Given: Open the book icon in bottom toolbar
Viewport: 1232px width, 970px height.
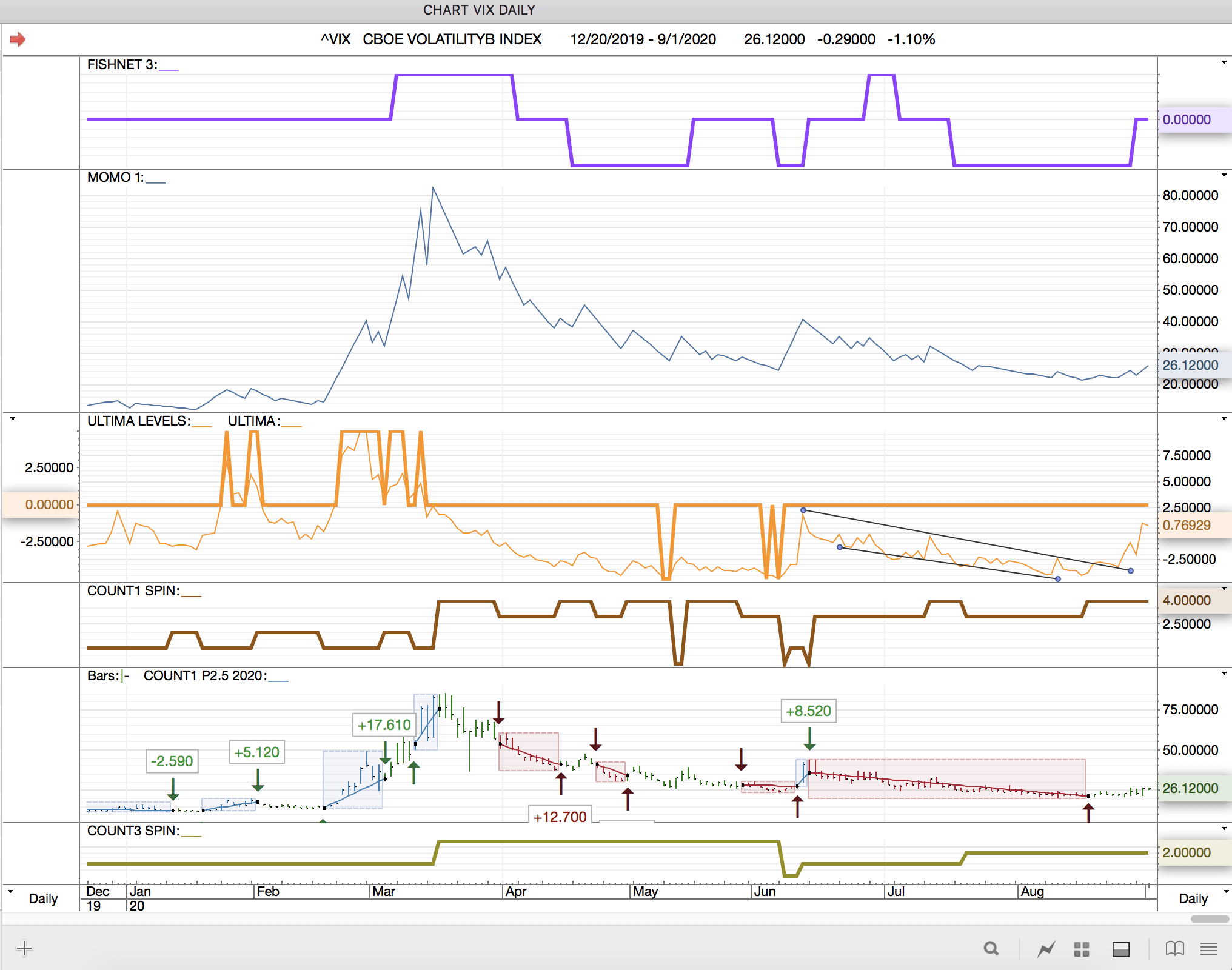Looking at the screenshot, I should click(1174, 949).
